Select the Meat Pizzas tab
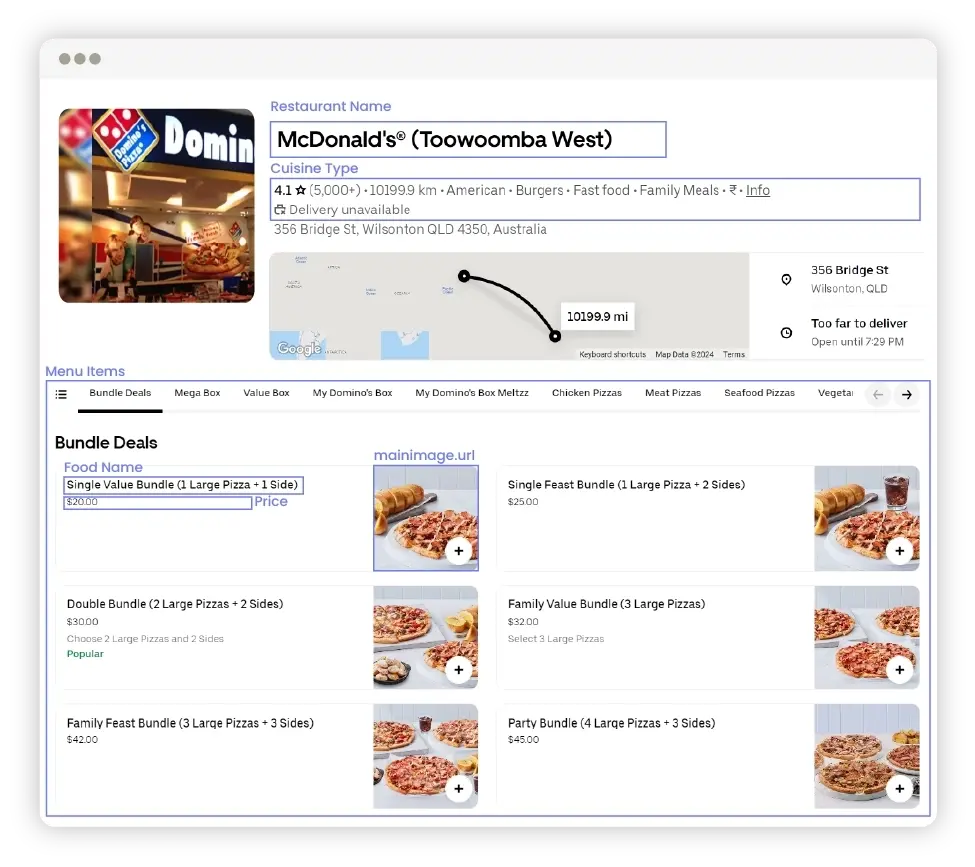This screenshot has width=975, height=867. pos(673,393)
